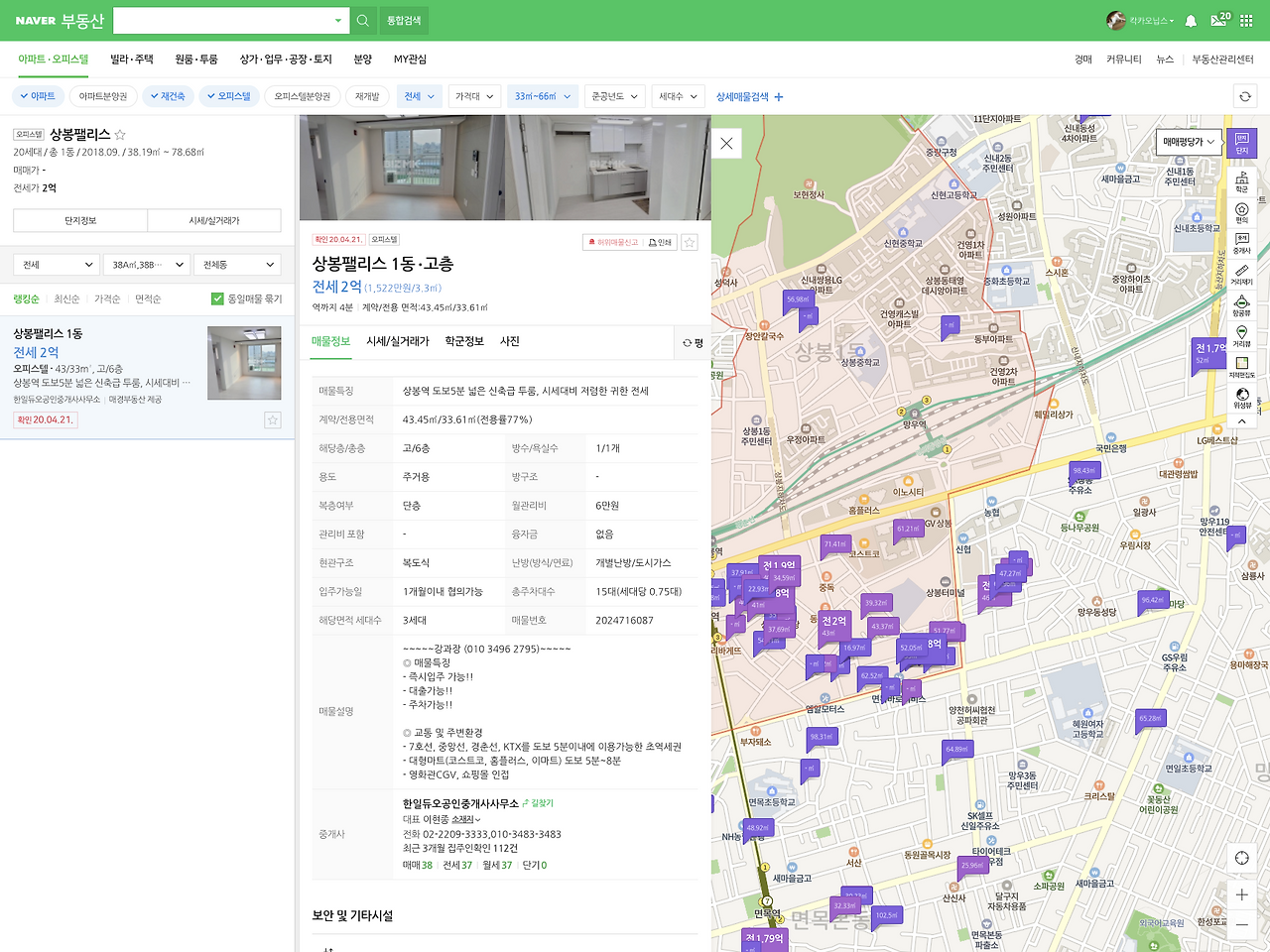This screenshot has height=952, width=1270.
Task: Print the listing via 인쇄 button
Action: pos(661,242)
